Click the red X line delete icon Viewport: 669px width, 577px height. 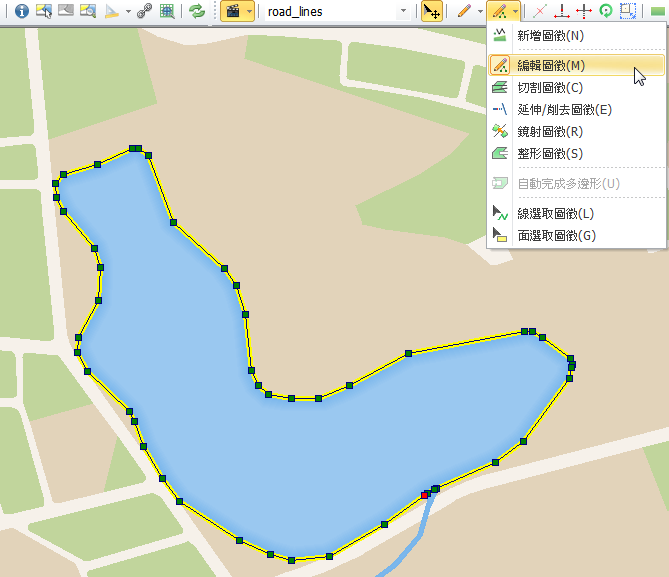tap(540, 11)
